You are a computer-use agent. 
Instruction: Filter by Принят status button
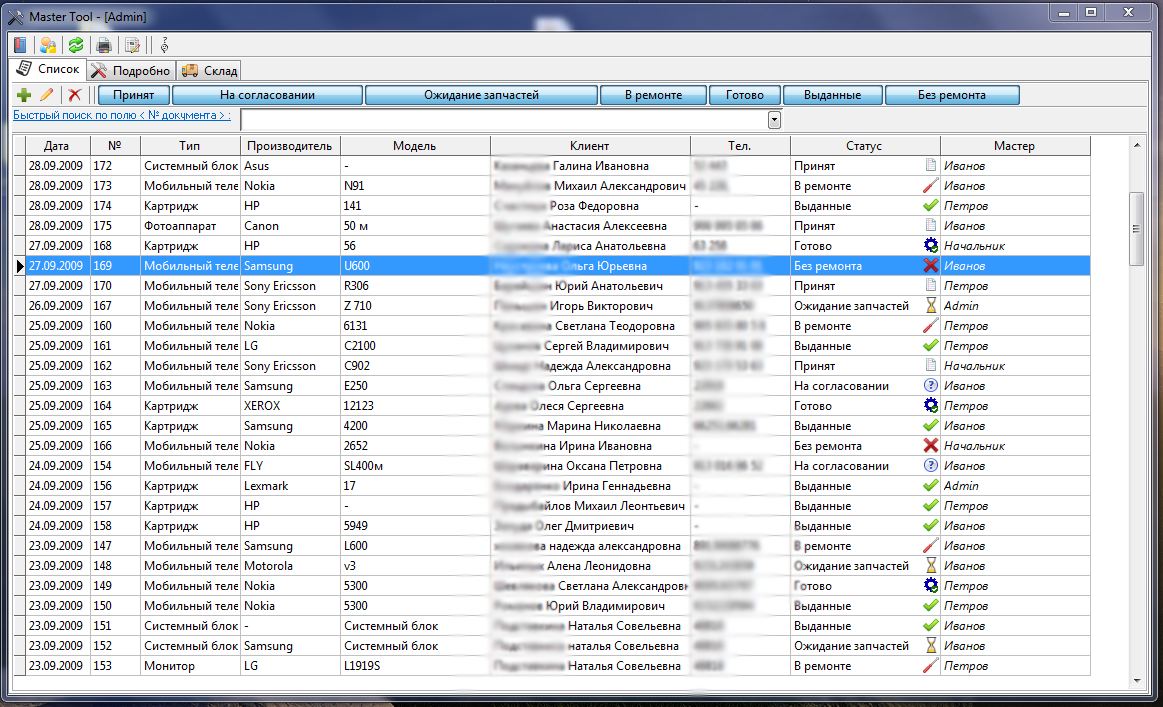click(133, 95)
